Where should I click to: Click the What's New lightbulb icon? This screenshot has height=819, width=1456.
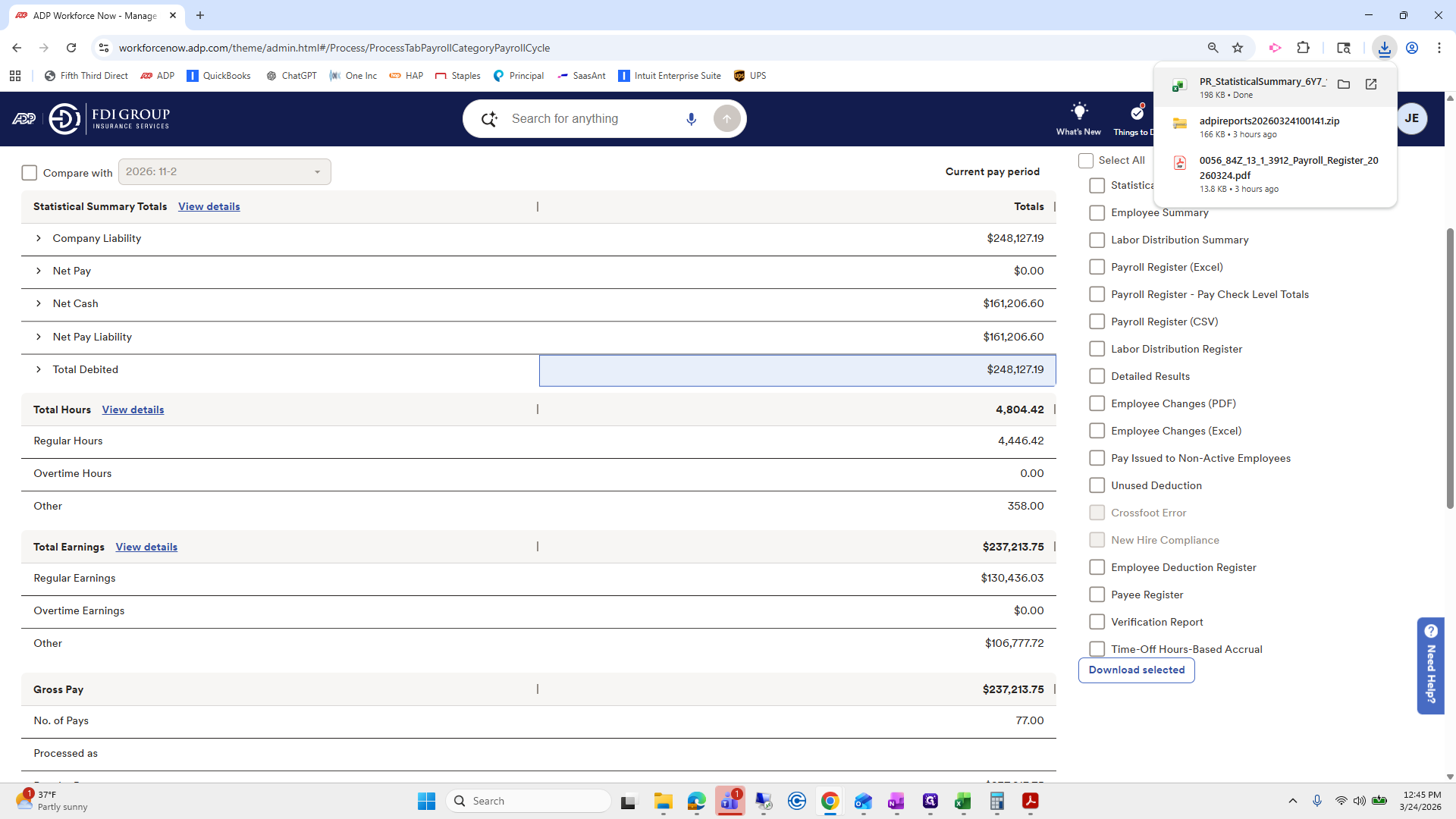(x=1078, y=112)
